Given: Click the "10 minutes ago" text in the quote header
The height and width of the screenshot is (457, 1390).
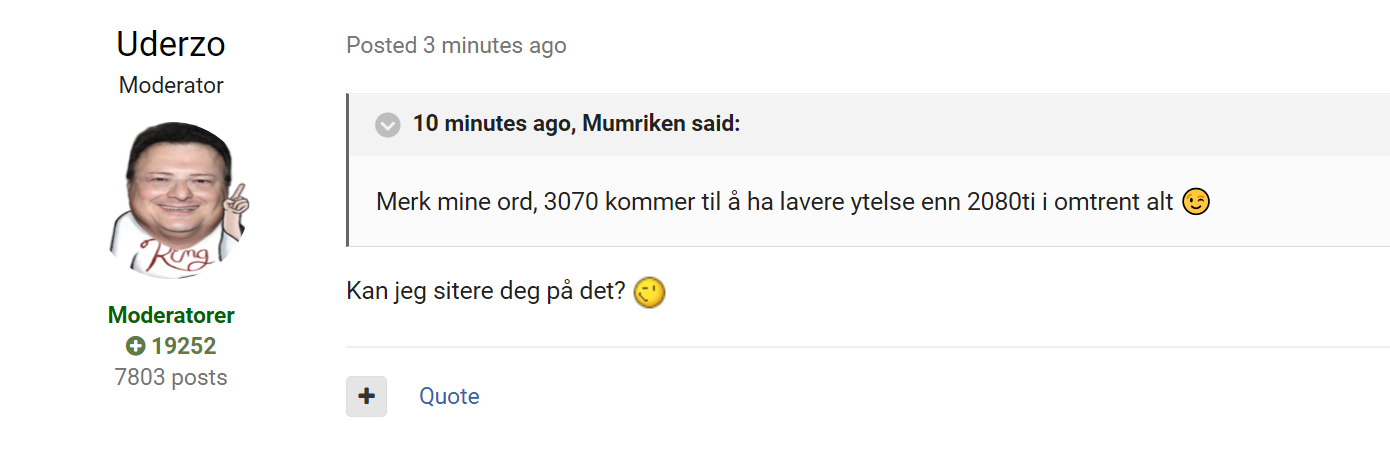Looking at the screenshot, I should click(x=490, y=124).
